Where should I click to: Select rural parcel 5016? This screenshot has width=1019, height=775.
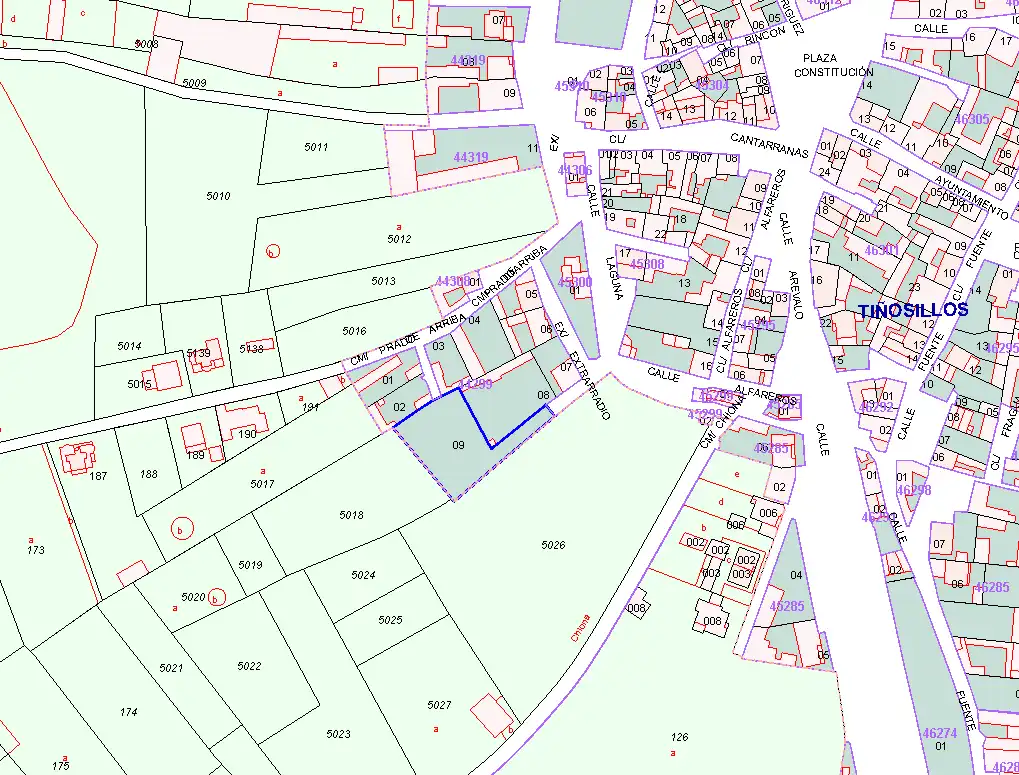pyautogui.click(x=354, y=331)
